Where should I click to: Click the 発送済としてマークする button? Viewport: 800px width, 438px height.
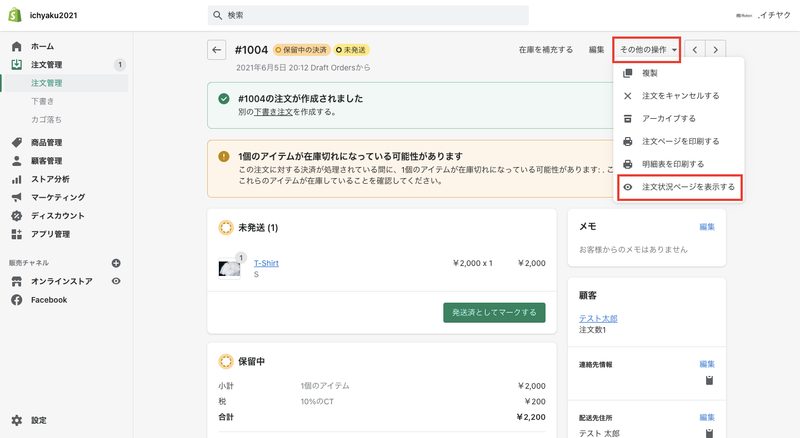point(494,312)
